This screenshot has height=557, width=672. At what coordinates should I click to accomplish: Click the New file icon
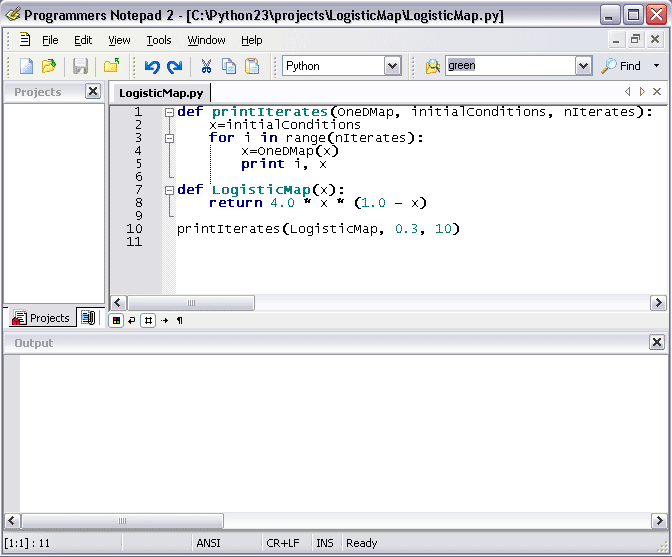(27, 66)
